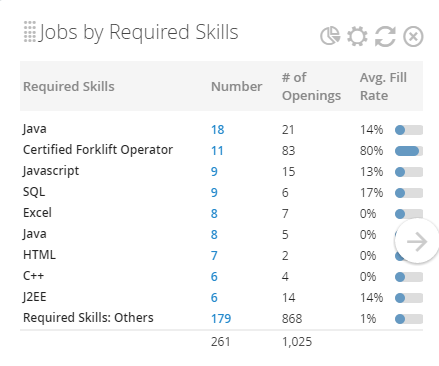Open the 7 HTML jobs link
The height and width of the screenshot is (366, 439).
tap(214, 256)
